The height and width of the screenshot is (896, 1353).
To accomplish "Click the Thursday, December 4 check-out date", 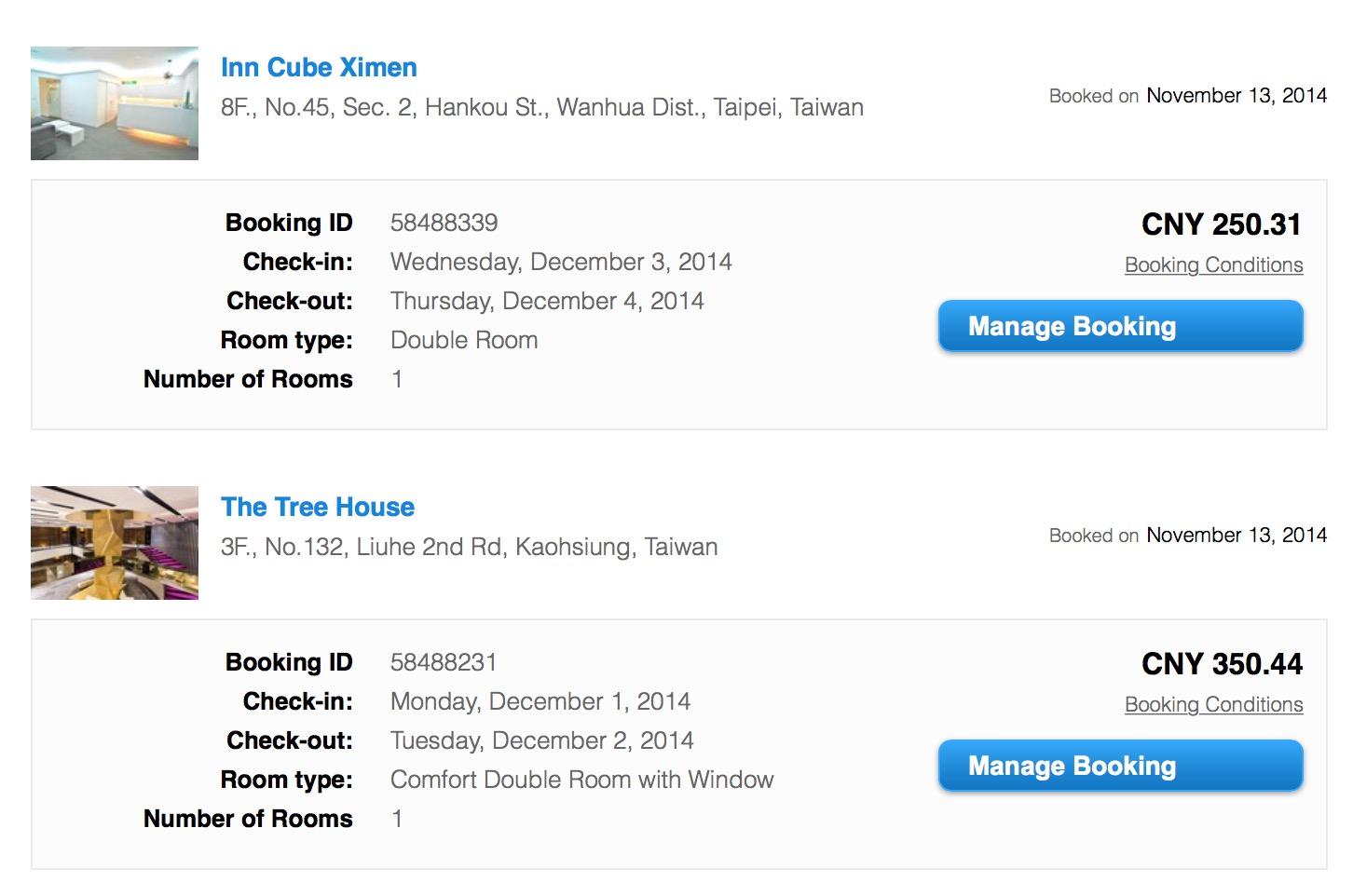I will (x=547, y=301).
